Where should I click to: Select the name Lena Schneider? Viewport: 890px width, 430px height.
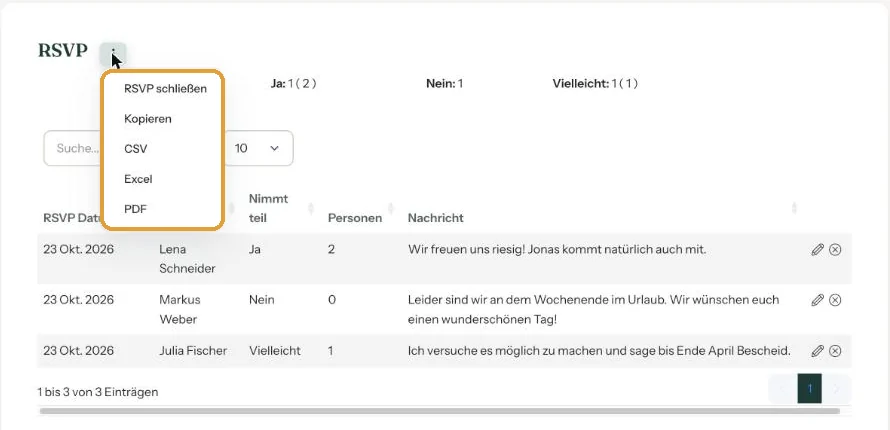187,259
